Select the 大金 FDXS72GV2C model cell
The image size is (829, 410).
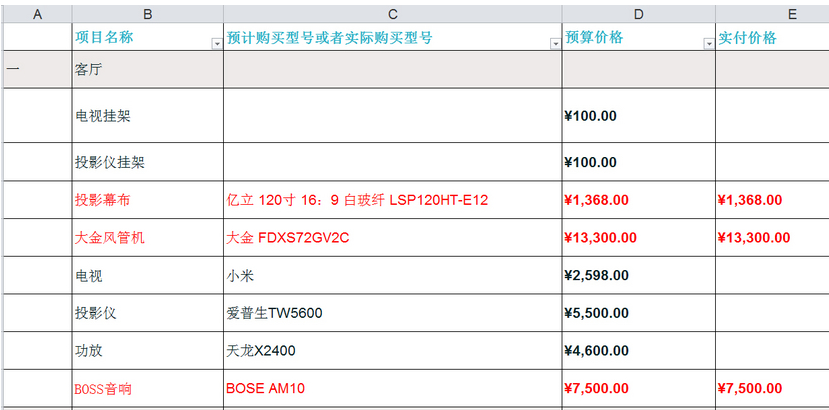click(393, 238)
